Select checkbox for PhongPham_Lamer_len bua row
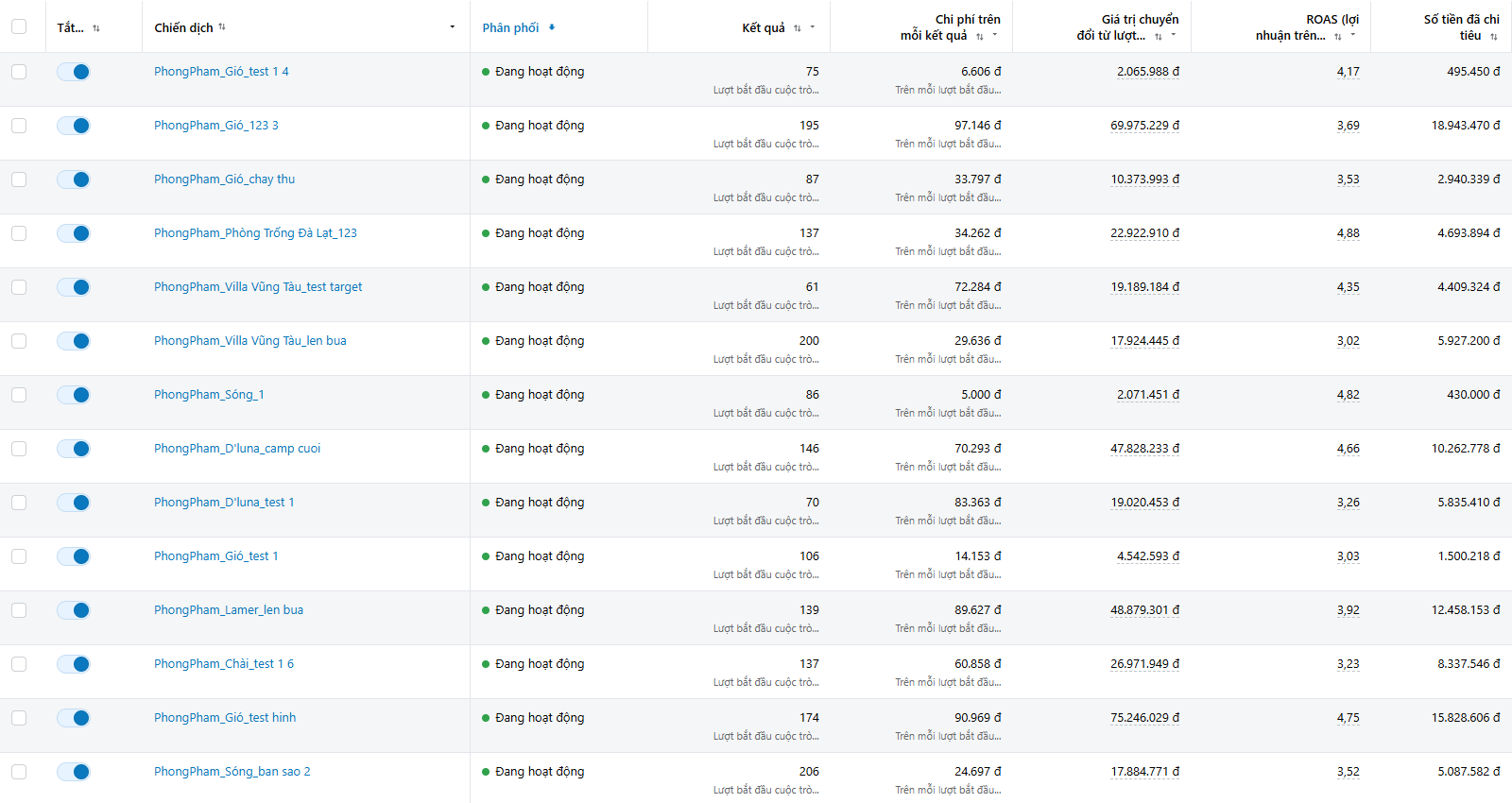The image size is (1512, 803). click(x=19, y=610)
